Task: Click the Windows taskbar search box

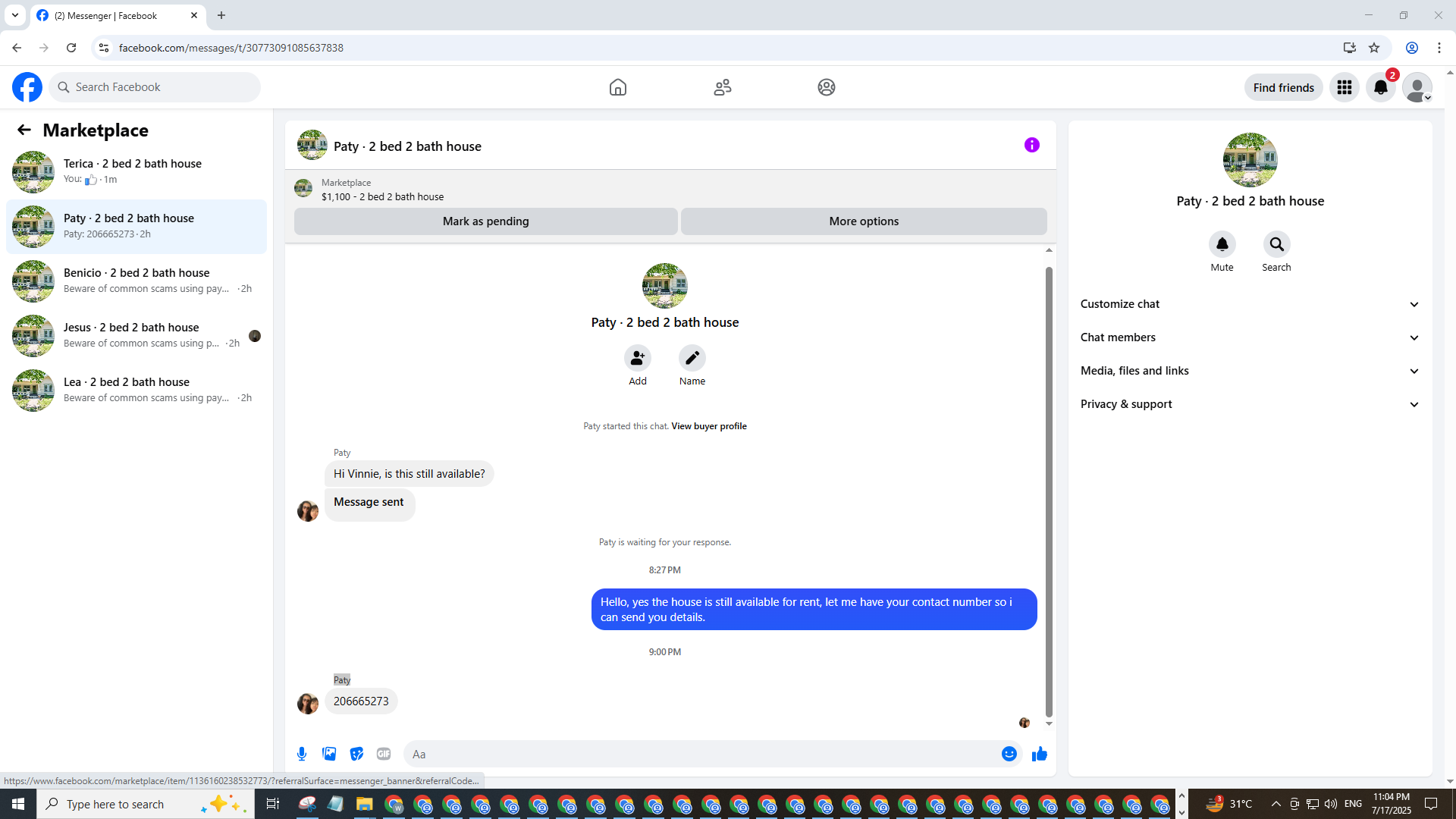Action: coord(144,804)
